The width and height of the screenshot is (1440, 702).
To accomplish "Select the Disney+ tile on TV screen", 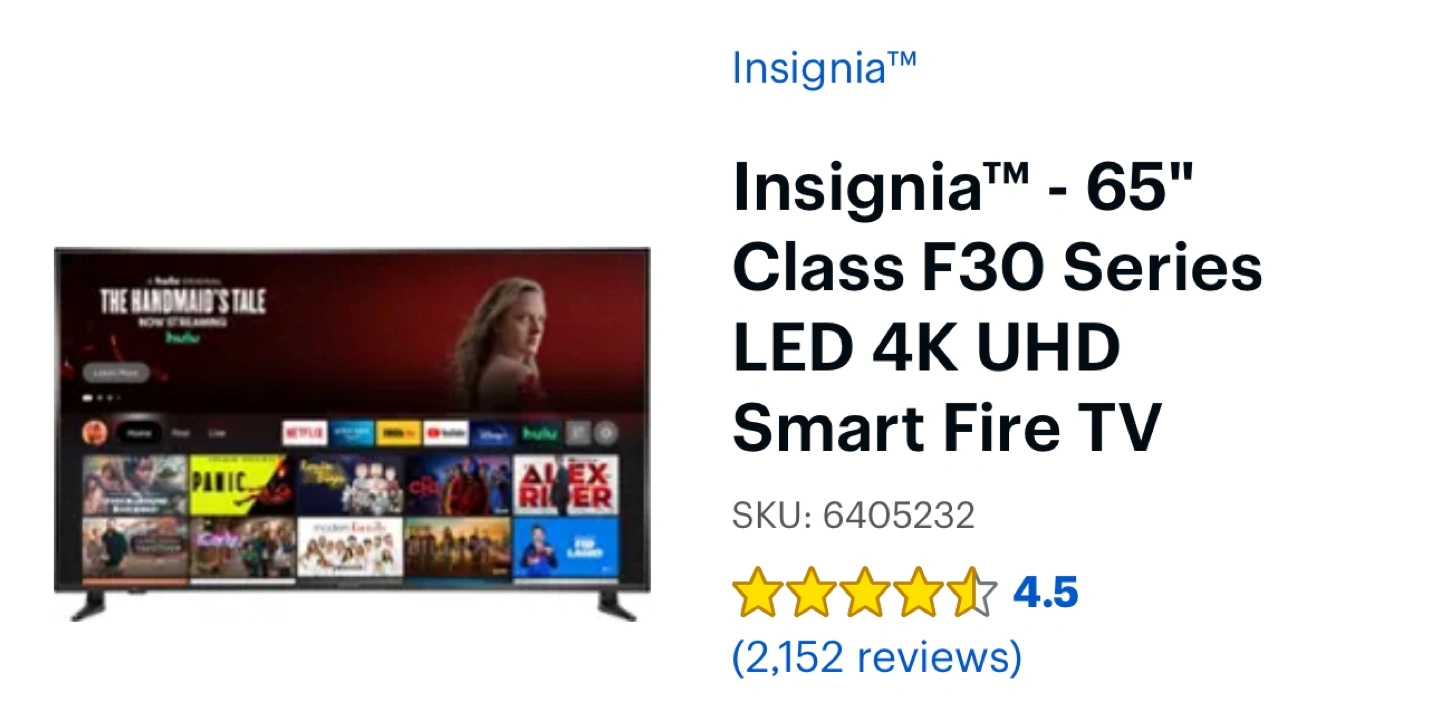I will click(492, 433).
